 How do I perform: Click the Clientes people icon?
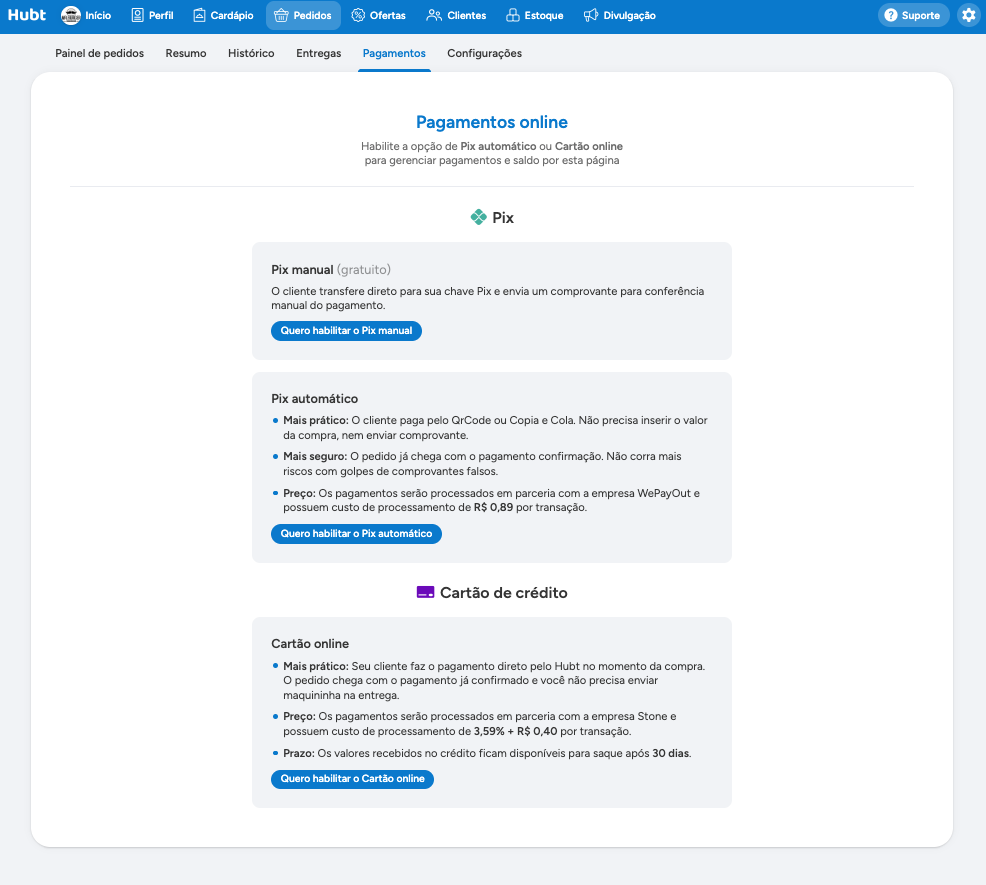434,16
